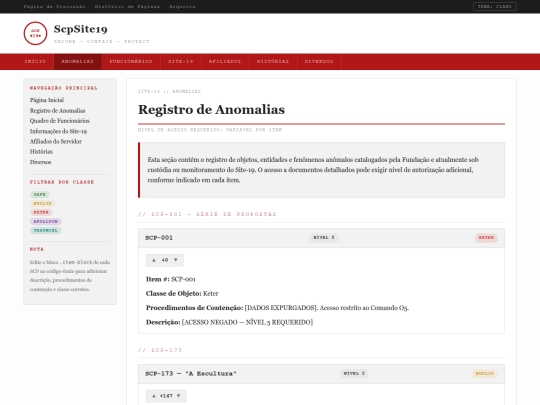The height and width of the screenshot is (405, 540).
Task: Click the SCP-001 vote count 40
Action: click(165, 260)
